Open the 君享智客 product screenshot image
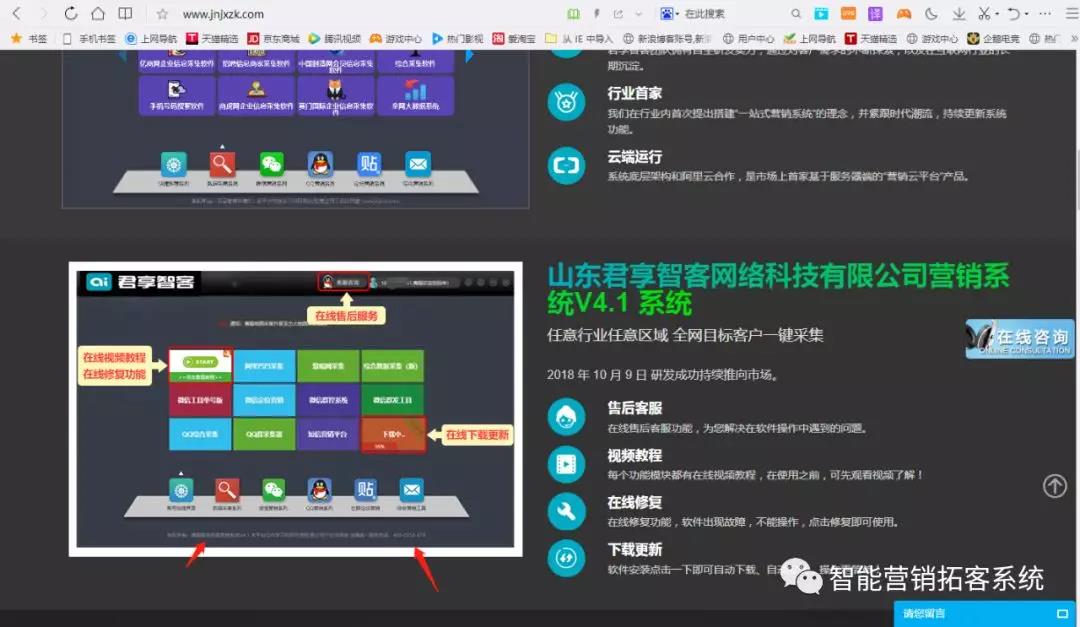Screen dimensions: 1080x627 coord(295,409)
